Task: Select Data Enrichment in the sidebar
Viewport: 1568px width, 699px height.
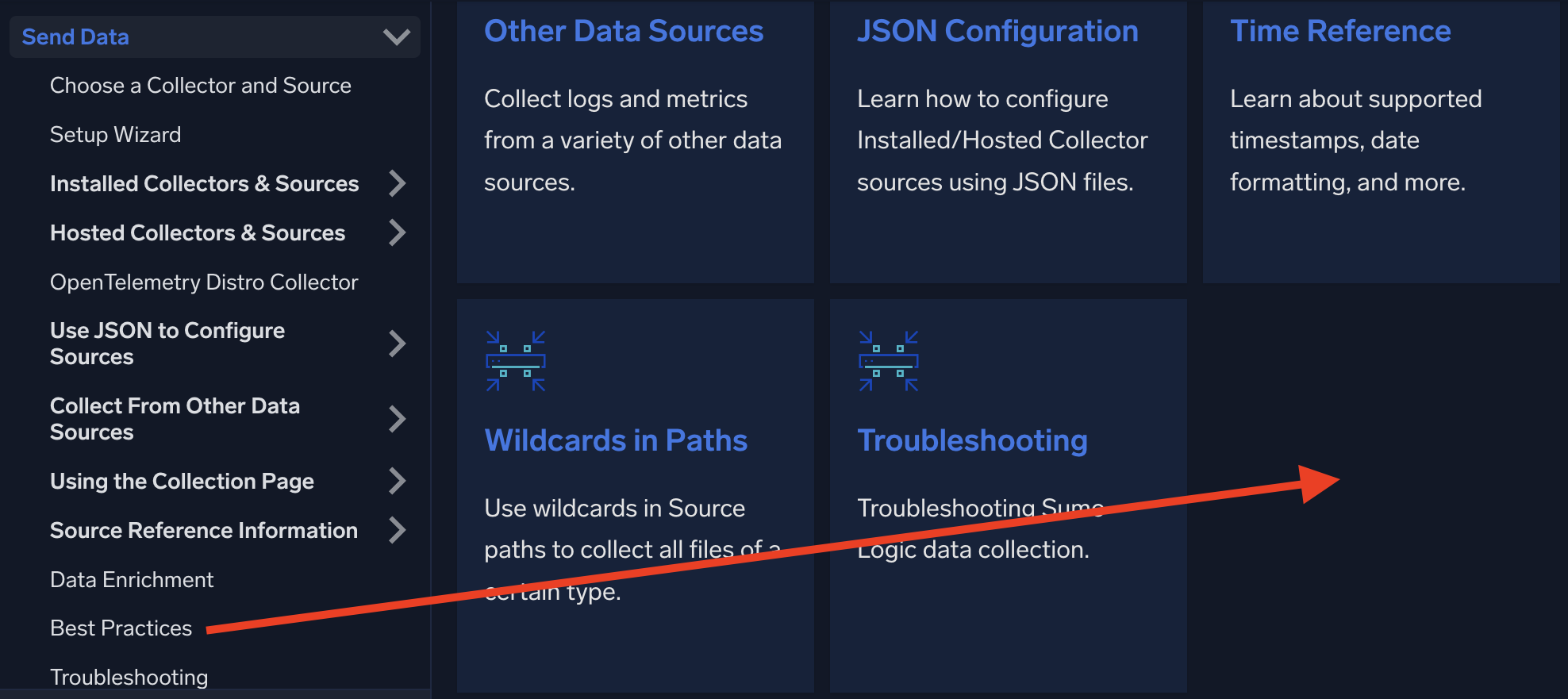Action: (132, 579)
